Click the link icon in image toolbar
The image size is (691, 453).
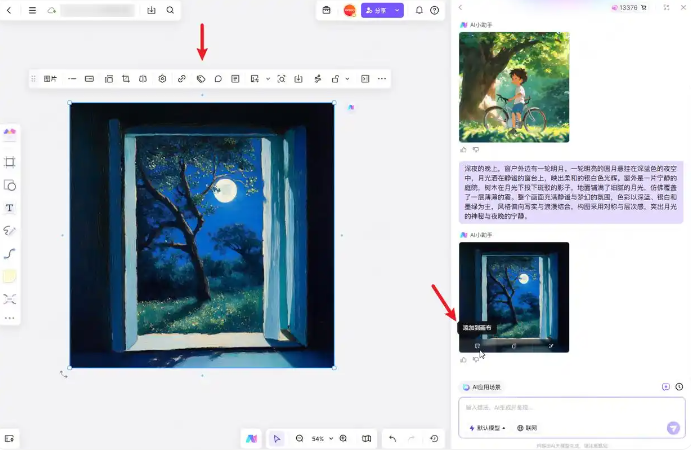[x=181, y=78]
